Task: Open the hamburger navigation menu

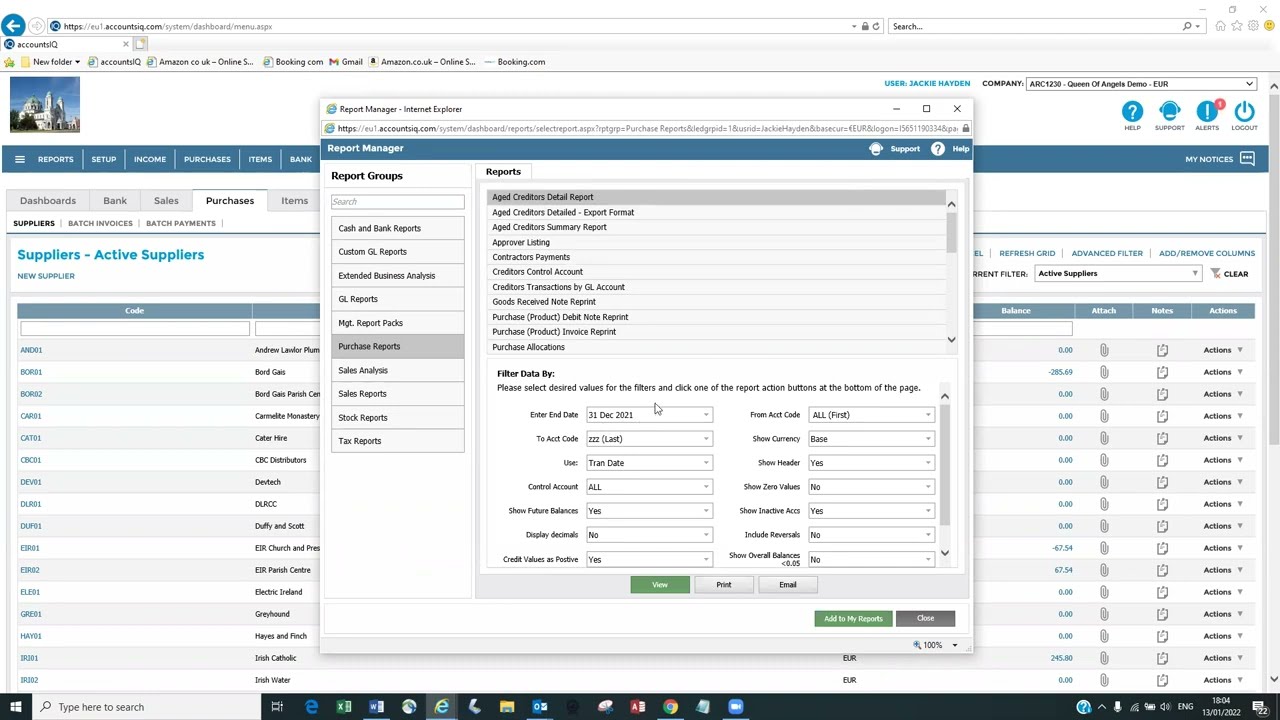Action: [x=19, y=158]
